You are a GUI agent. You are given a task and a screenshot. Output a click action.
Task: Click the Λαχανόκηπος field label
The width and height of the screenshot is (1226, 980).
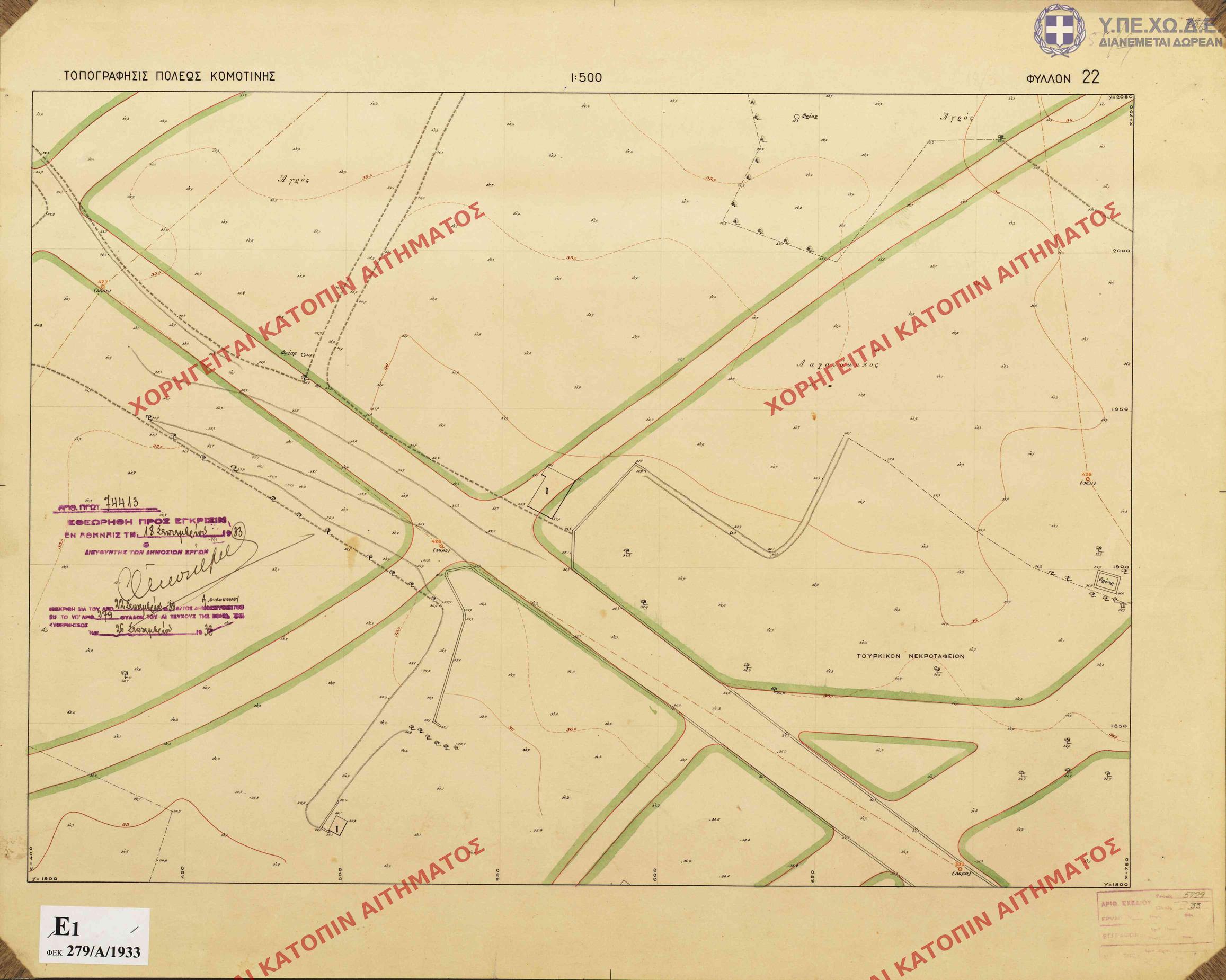click(838, 366)
